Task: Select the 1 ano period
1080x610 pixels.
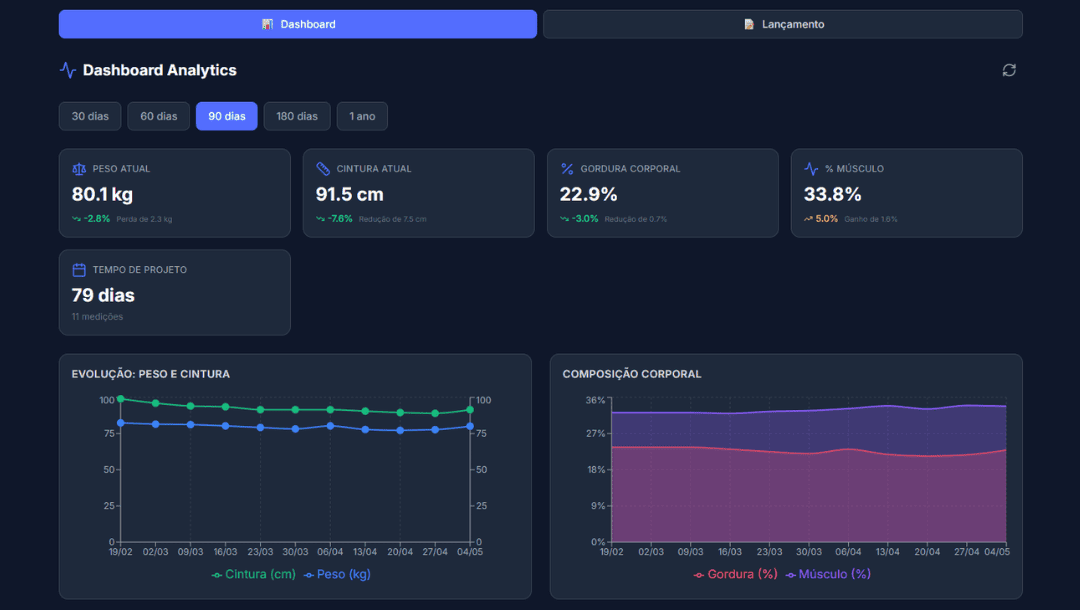Action: [x=362, y=116]
